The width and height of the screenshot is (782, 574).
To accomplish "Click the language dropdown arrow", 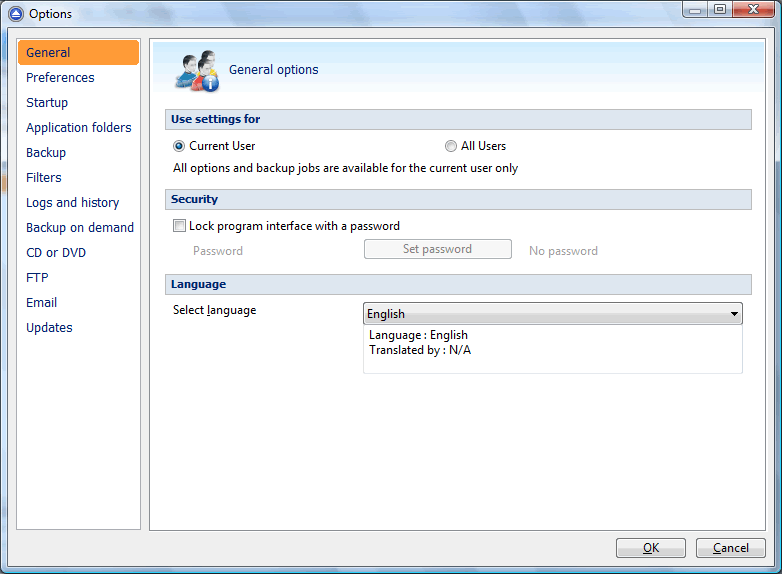I will 734,314.
